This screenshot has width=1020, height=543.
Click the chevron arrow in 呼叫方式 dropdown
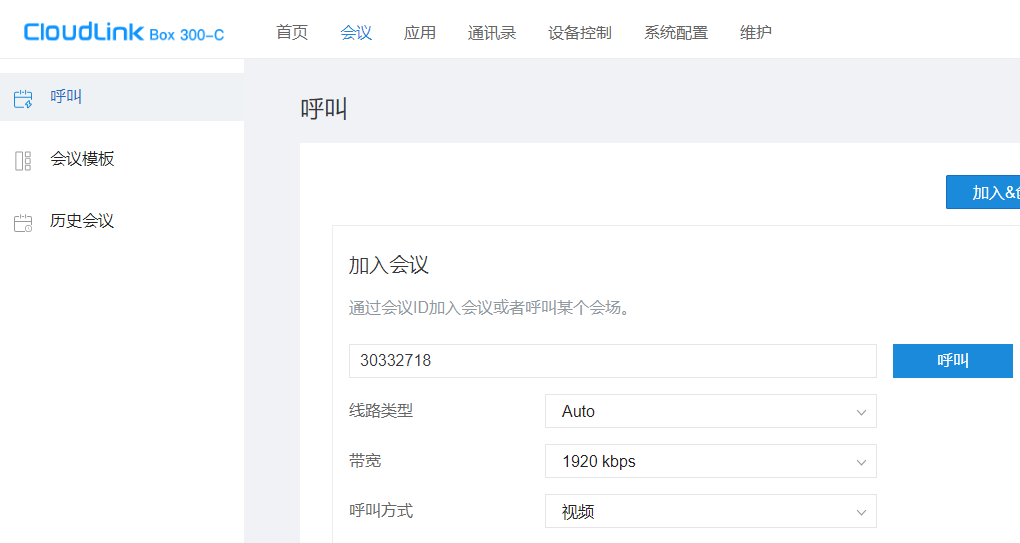coord(861,512)
